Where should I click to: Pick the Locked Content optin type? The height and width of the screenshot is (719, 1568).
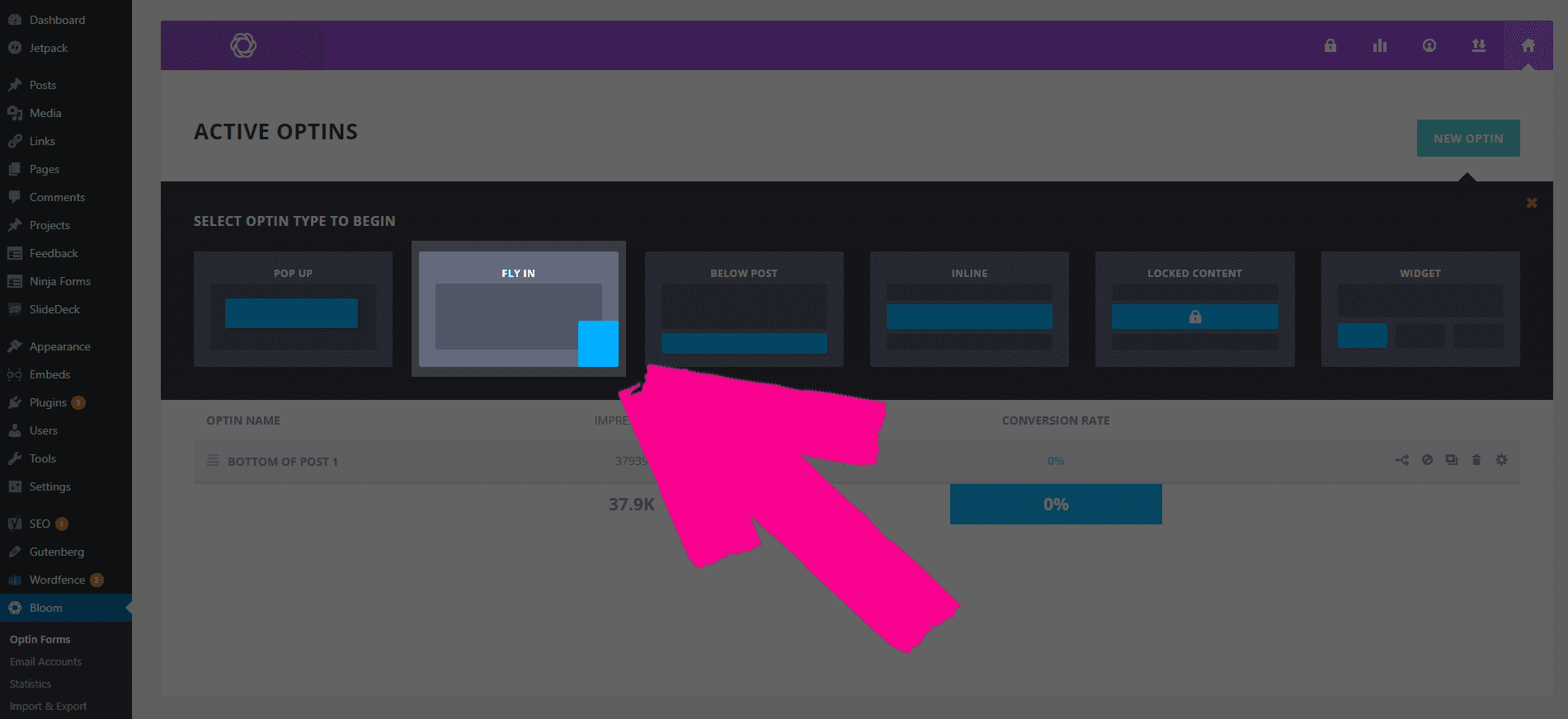[1195, 309]
